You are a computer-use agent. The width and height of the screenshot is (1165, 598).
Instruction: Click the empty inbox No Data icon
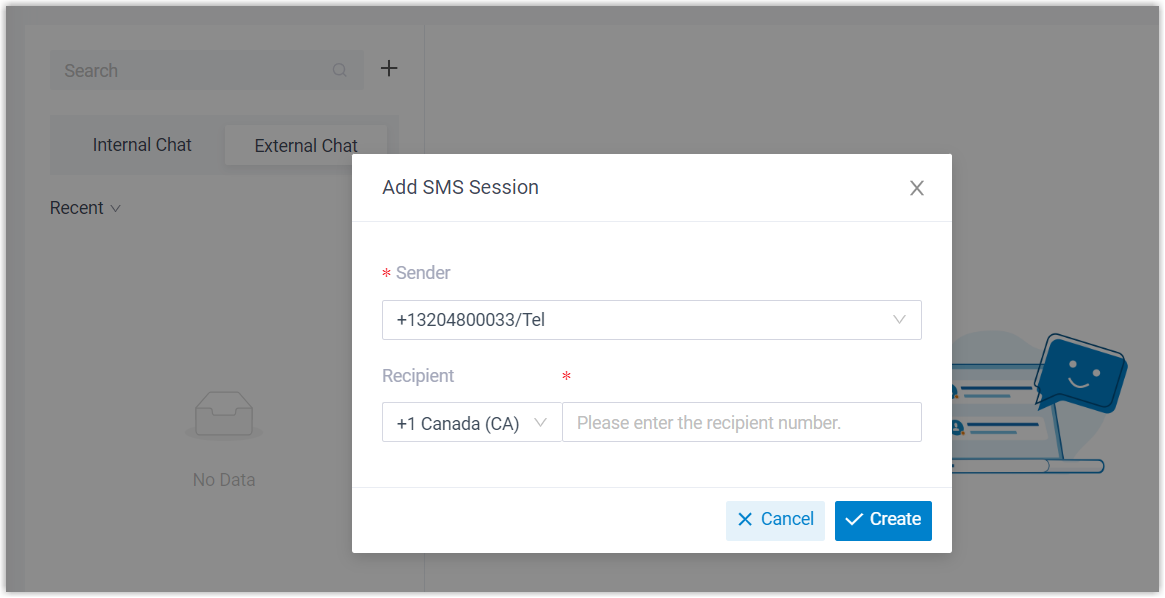tap(224, 414)
